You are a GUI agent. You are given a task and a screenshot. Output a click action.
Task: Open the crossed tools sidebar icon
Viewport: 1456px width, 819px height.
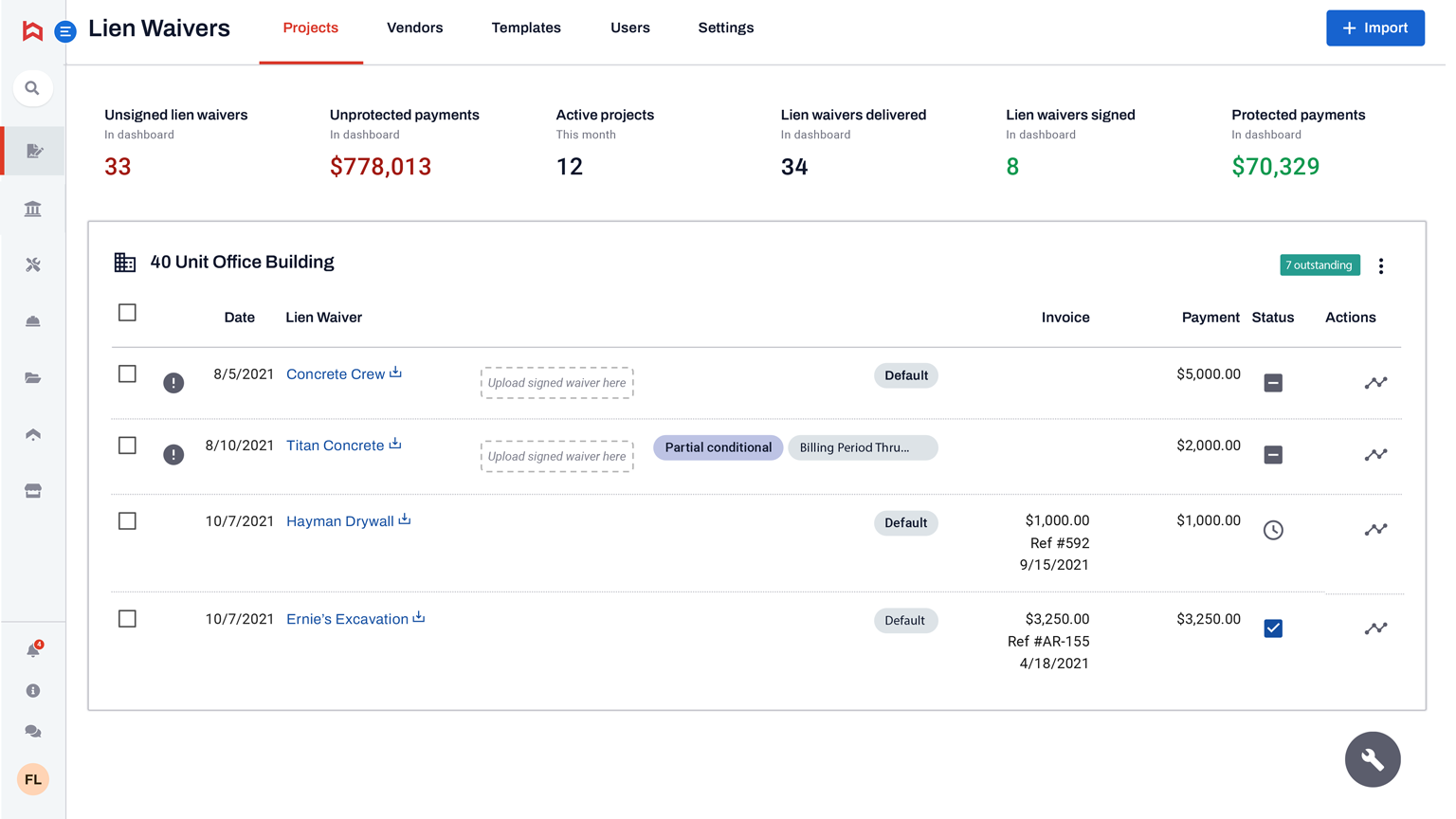coord(33,265)
